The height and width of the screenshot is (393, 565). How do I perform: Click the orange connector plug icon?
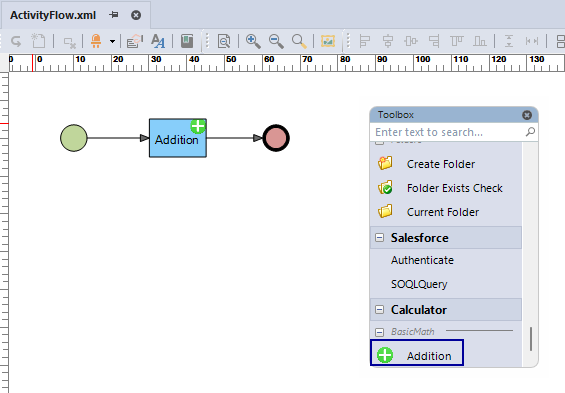96,41
